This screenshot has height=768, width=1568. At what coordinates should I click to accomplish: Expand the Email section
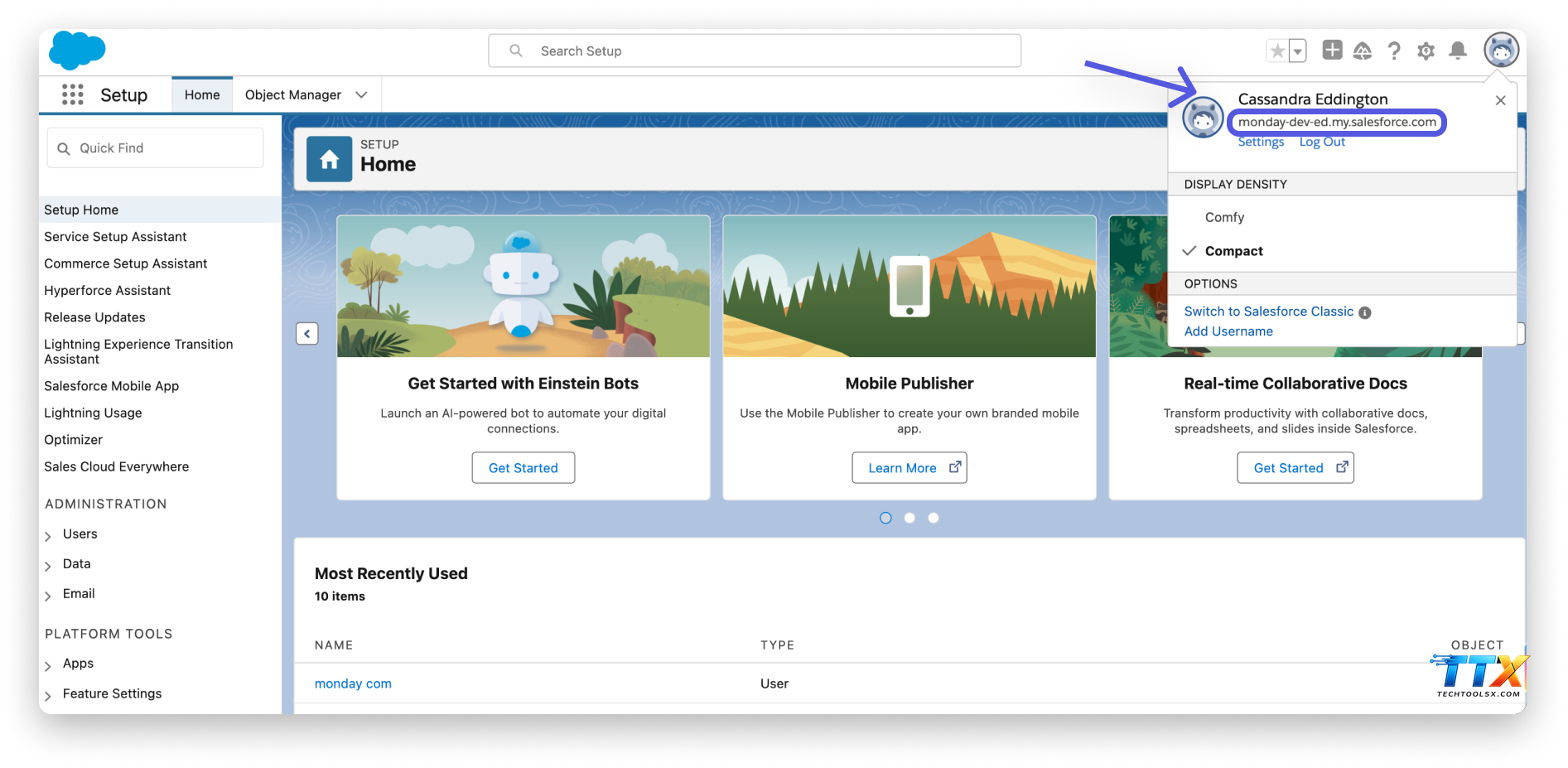48,596
